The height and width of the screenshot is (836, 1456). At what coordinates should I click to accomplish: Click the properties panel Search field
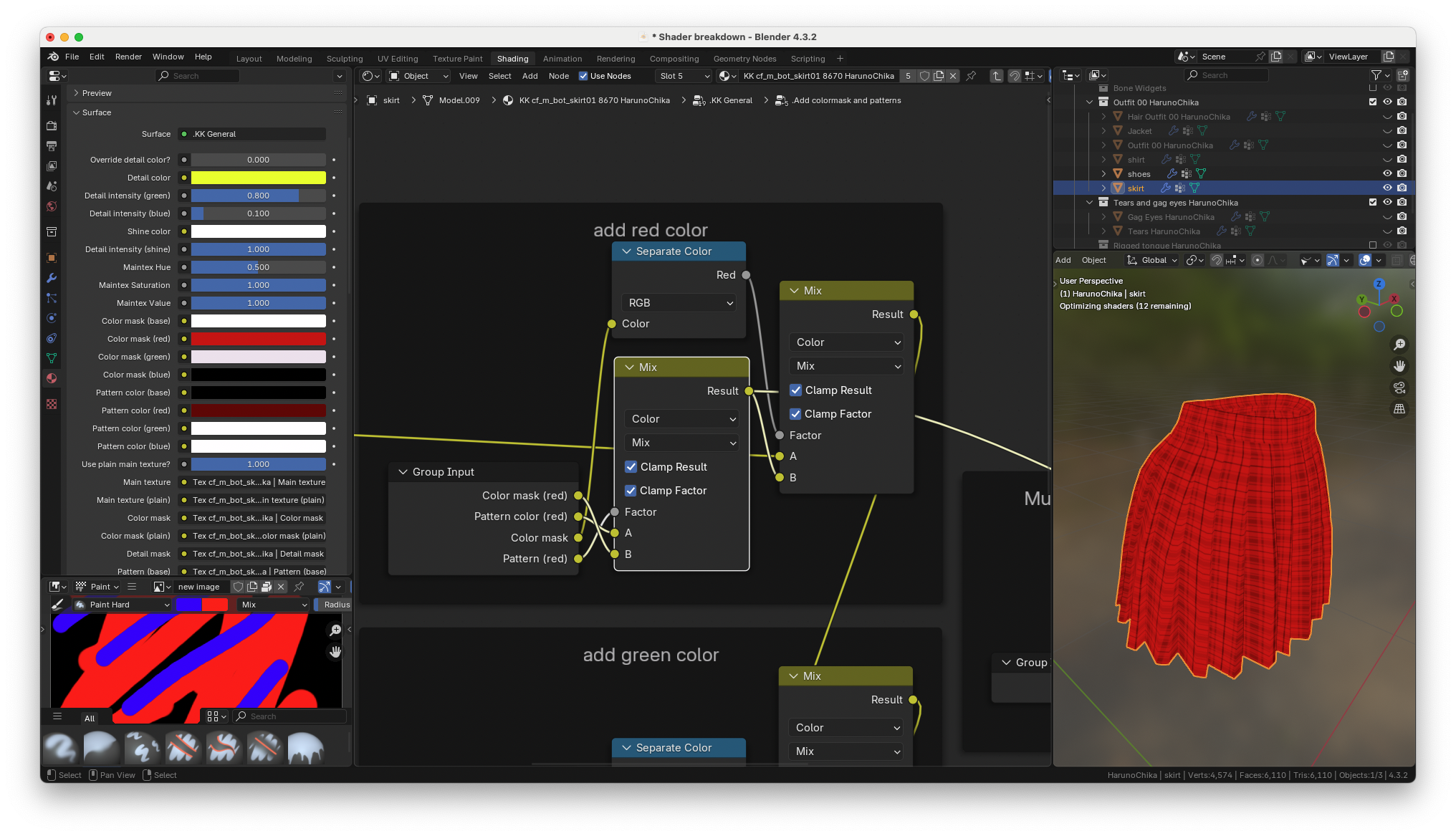tap(197, 76)
